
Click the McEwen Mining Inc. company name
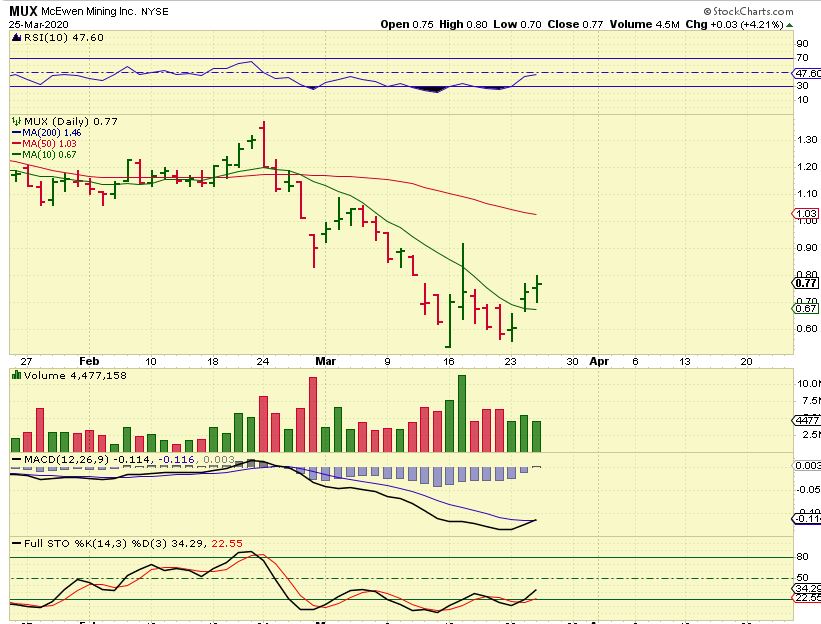(x=88, y=11)
